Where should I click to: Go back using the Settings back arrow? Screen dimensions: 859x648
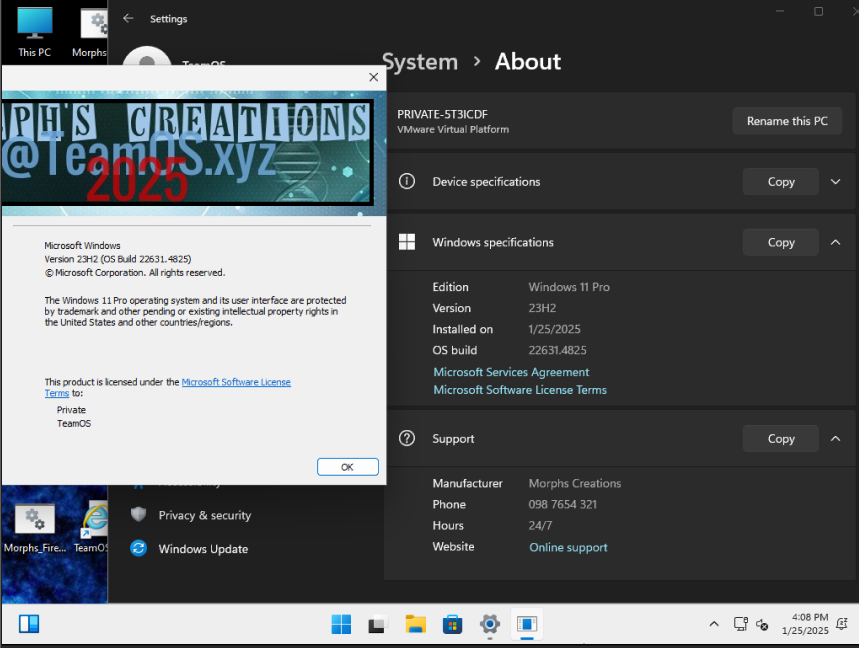tap(128, 19)
